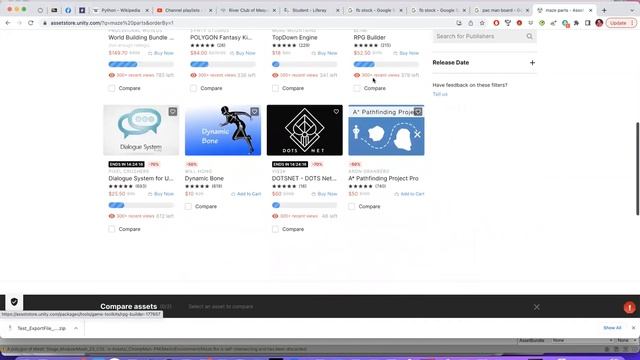Click the red alert icon on the compare bar

point(629,307)
